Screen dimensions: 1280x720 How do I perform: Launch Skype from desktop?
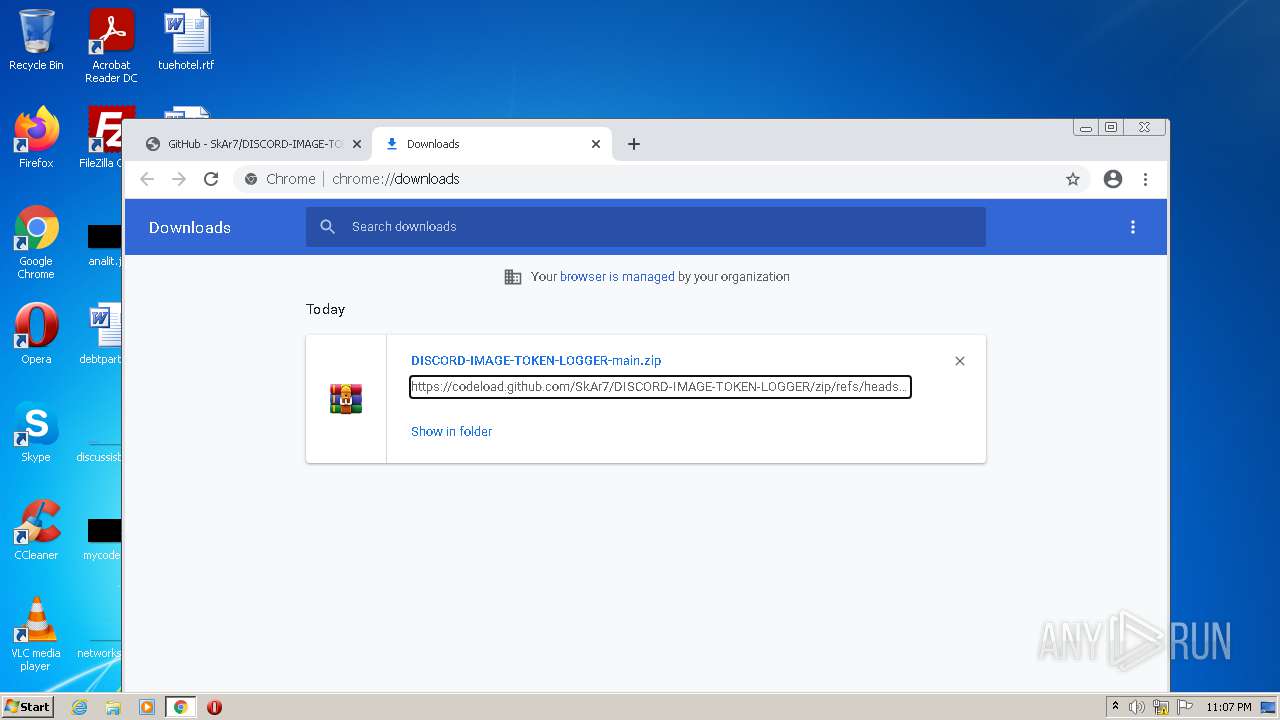pos(36,432)
